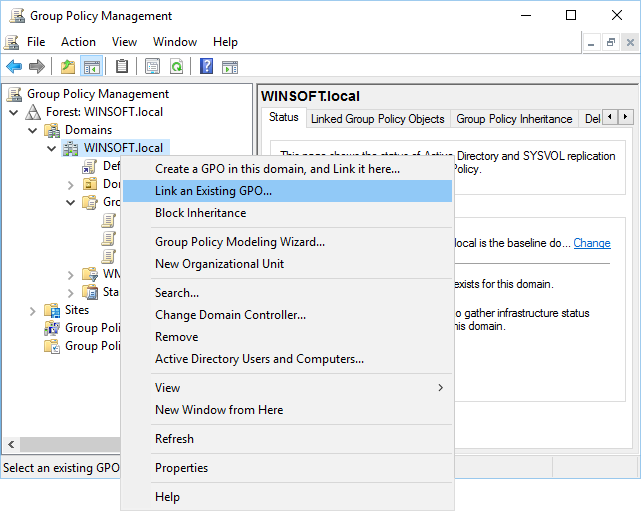Select the Domains folder icon in tree
Screen dimensions: 641x511
click(52, 130)
